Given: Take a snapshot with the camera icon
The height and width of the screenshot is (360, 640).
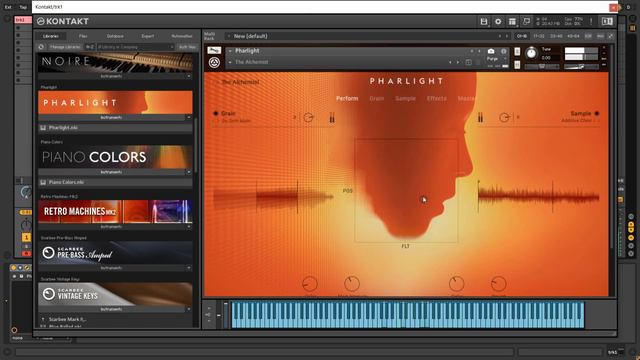Looking at the screenshot, I should pos(491,51).
